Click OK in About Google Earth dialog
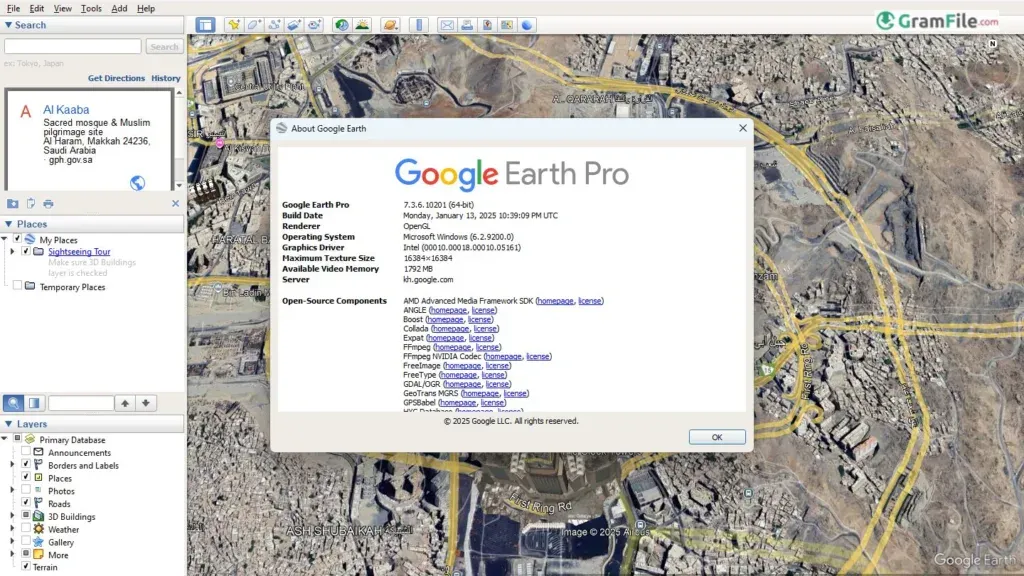 717,437
